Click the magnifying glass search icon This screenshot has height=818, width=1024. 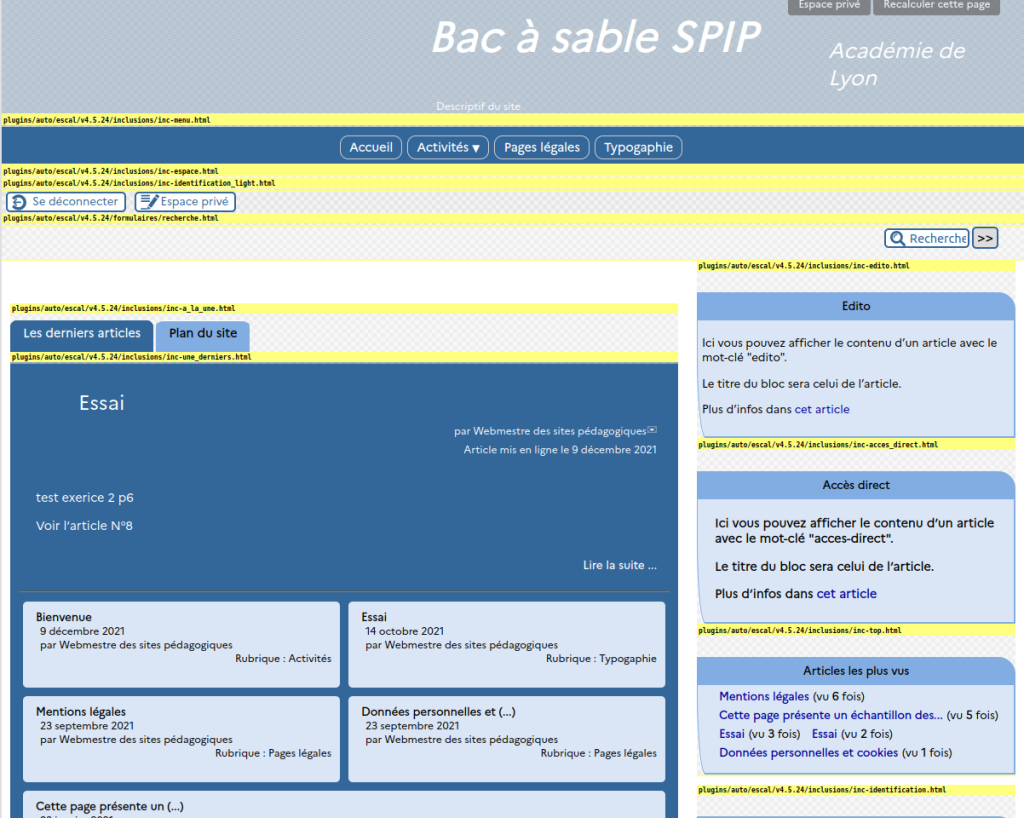pyautogui.click(x=896, y=239)
